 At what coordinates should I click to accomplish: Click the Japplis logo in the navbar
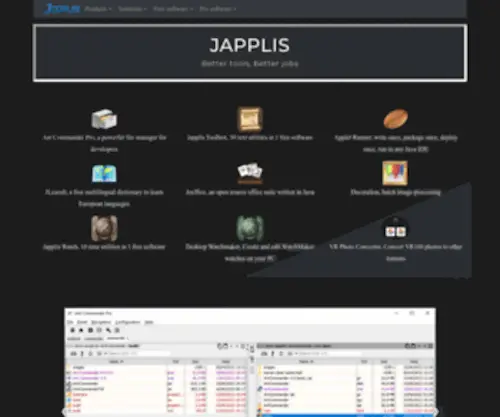tap(62, 9)
